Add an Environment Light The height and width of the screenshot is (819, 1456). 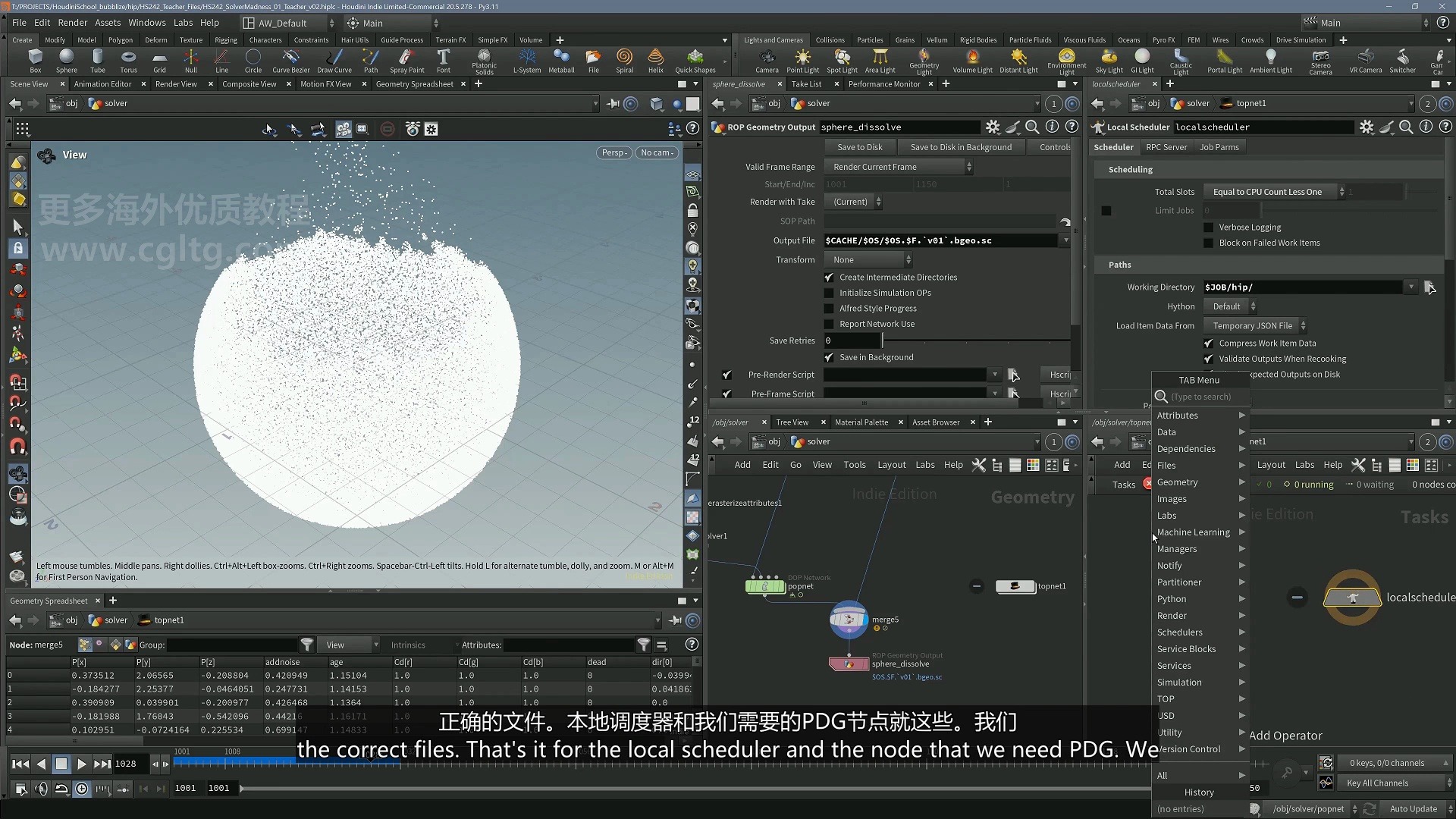coord(1067,62)
